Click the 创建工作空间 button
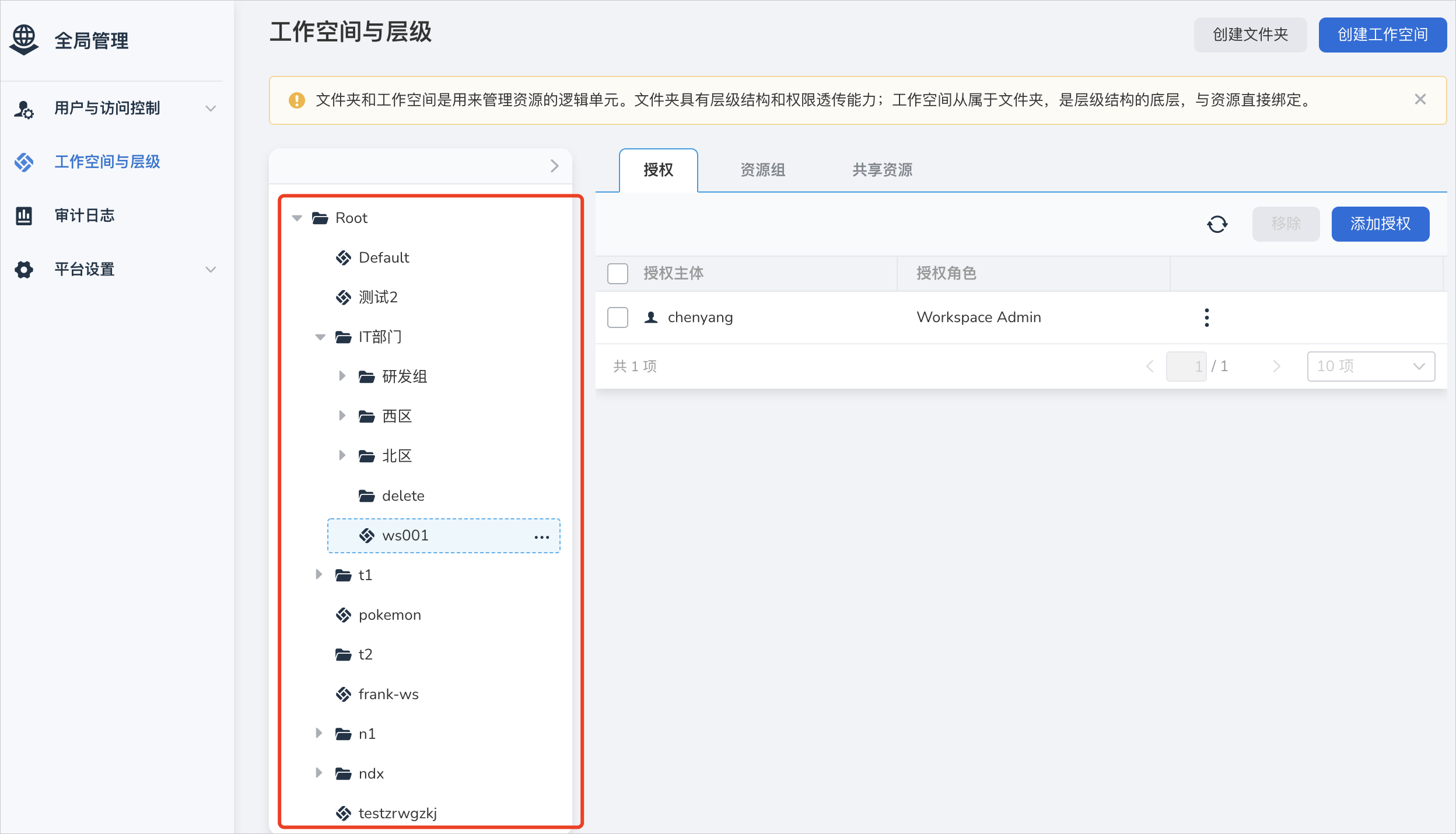Viewport: 1456px width, 834px height. 1382,35
